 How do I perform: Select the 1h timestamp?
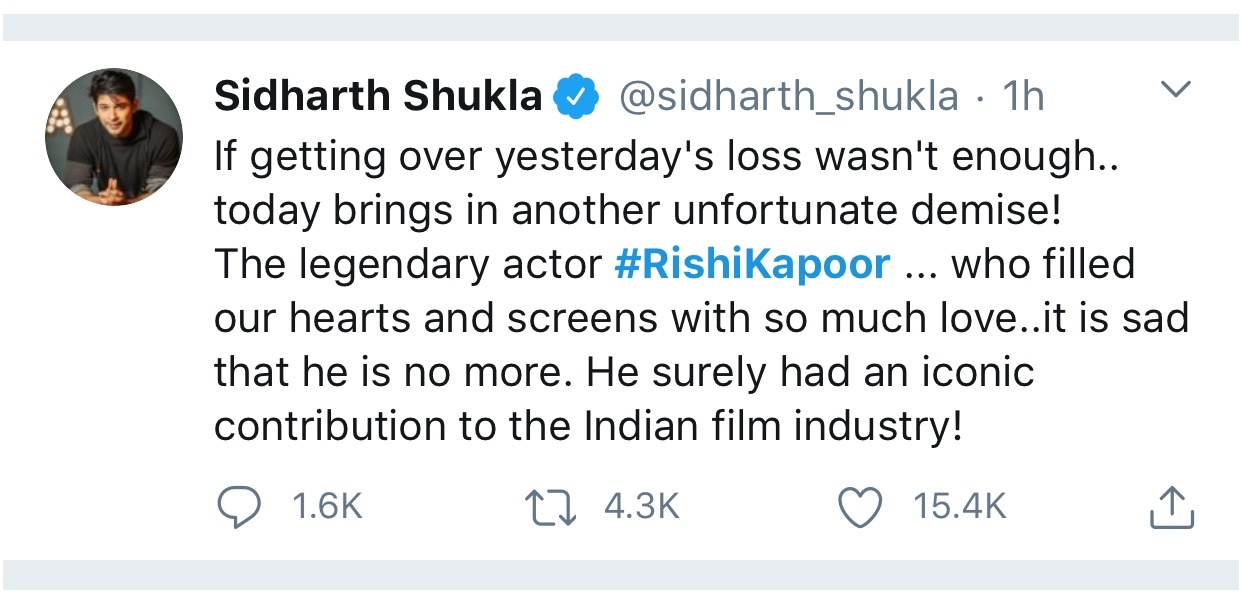(x=1022, y=98)
